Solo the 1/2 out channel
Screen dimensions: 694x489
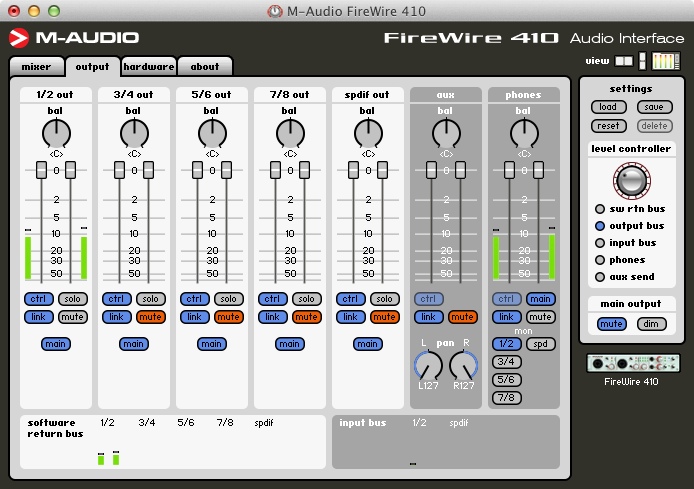(x=73, y=299)
